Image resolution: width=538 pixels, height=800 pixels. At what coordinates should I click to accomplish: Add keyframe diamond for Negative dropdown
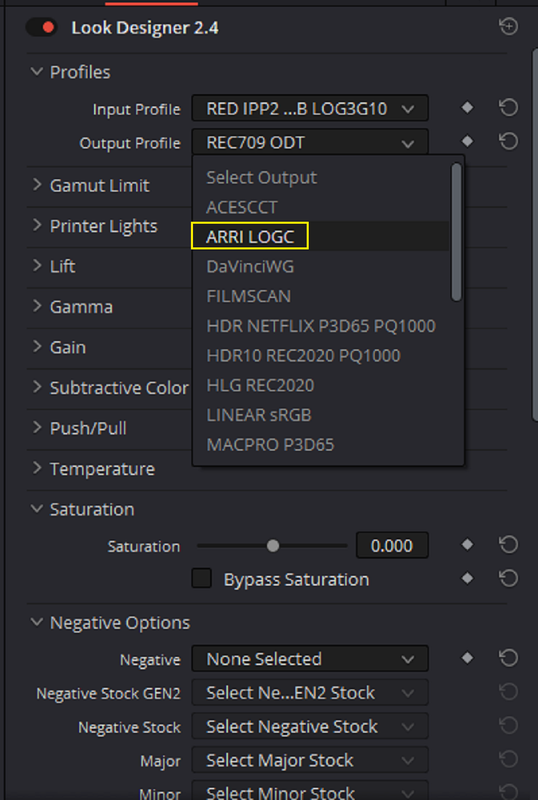[467, 658]
